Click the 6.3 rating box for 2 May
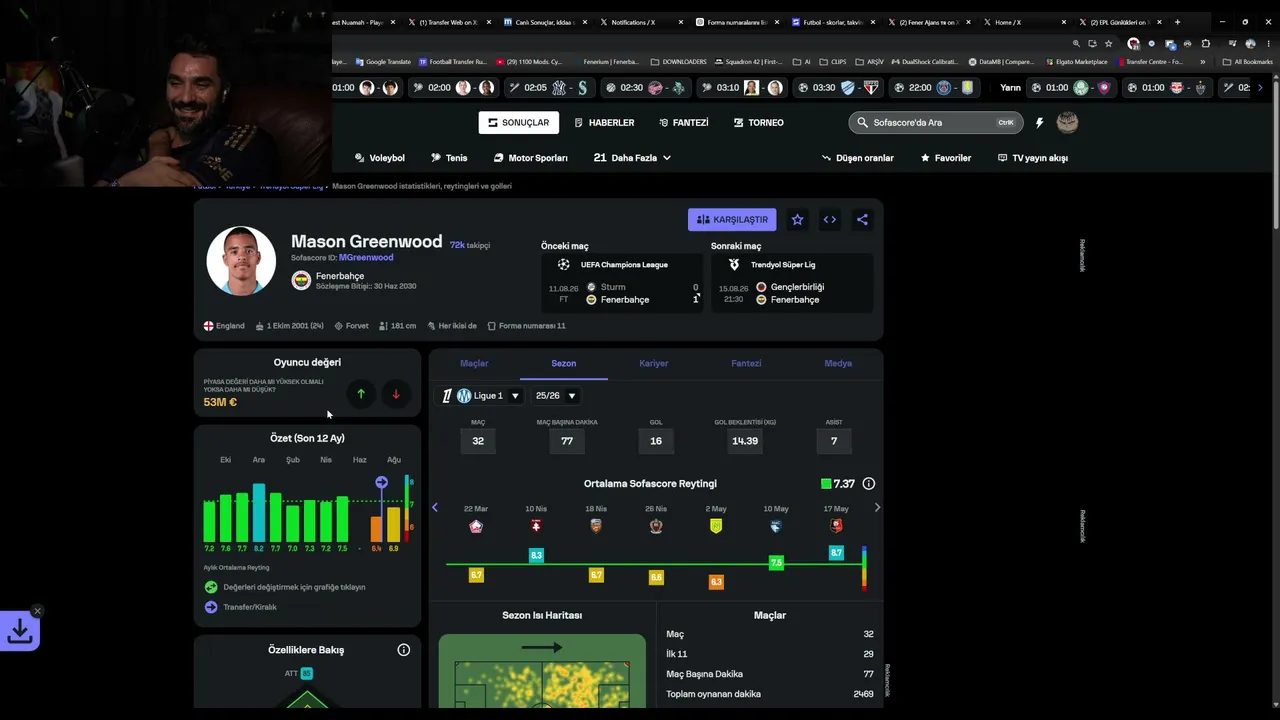The image size is (1280, 720). click(x=716, y=582)
